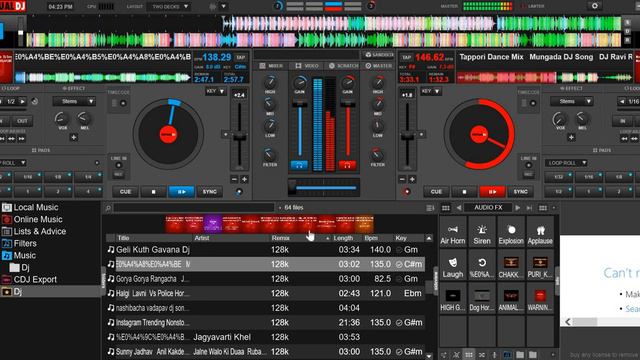Viewport: 640px width, 360px height.
Task: Click the crossfader slider
Action: [x=324, y=188]
